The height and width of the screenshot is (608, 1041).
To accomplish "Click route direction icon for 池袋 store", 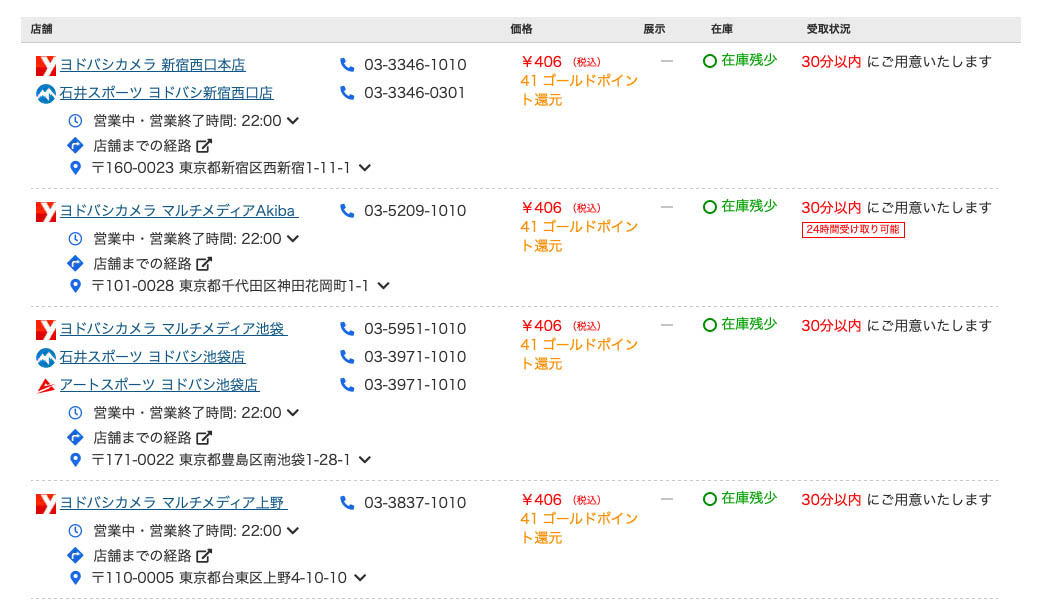I will pos(76,437).
